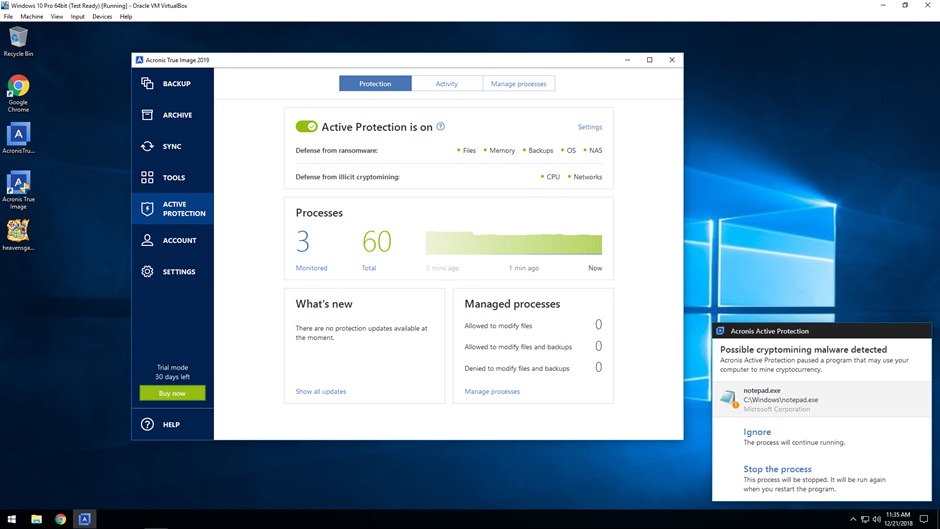Open the Windows Start button

(11, 519)
